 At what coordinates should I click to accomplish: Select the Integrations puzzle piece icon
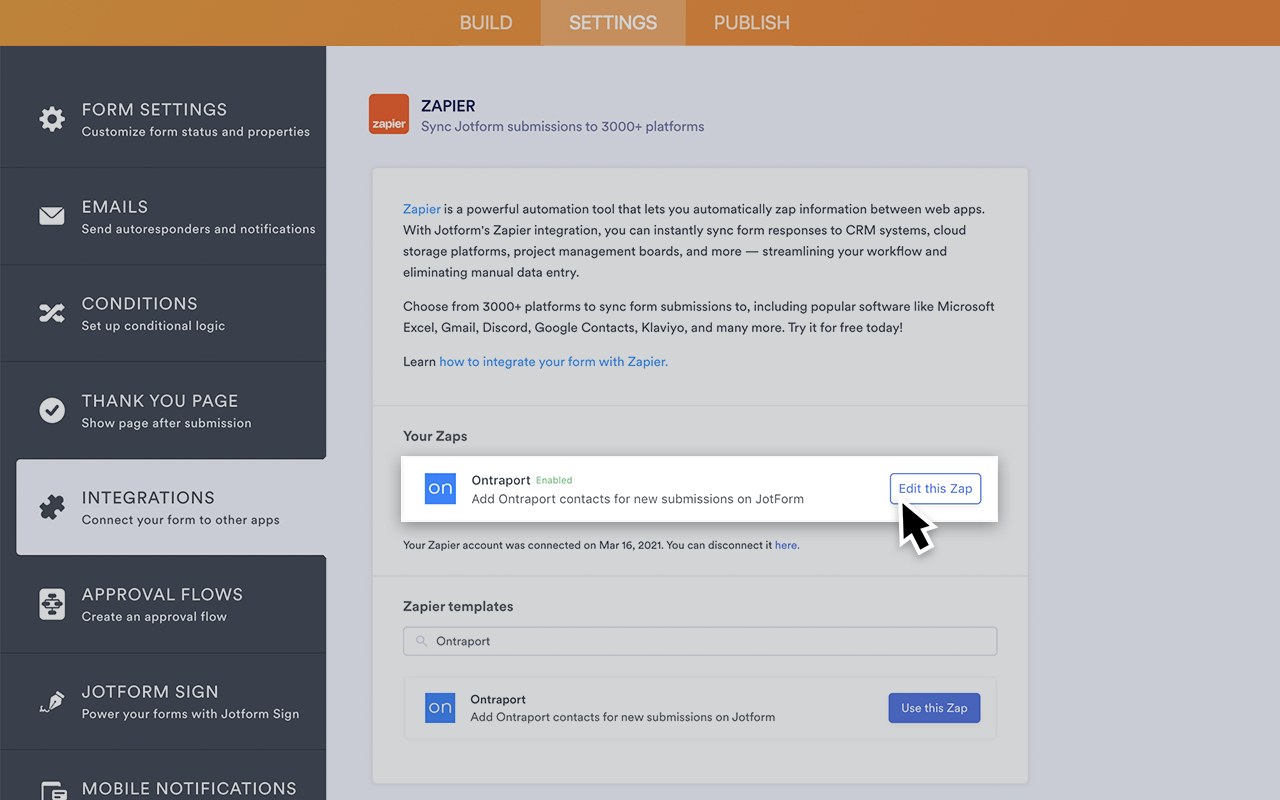(x=52, y=506)
